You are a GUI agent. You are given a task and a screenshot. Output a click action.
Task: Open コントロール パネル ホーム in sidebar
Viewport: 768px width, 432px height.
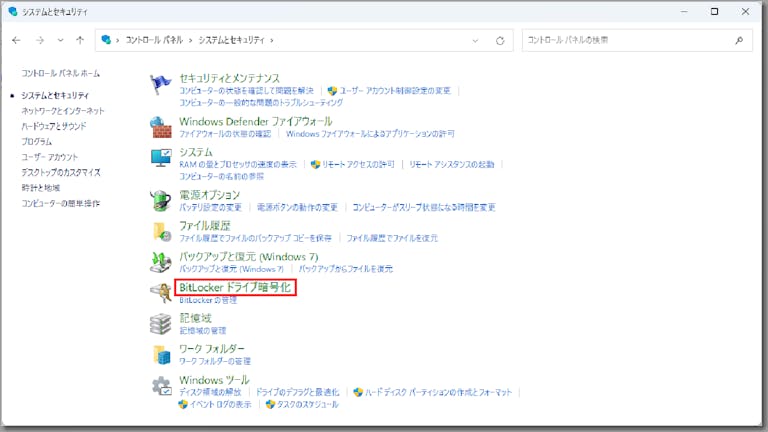click(60, 73)
